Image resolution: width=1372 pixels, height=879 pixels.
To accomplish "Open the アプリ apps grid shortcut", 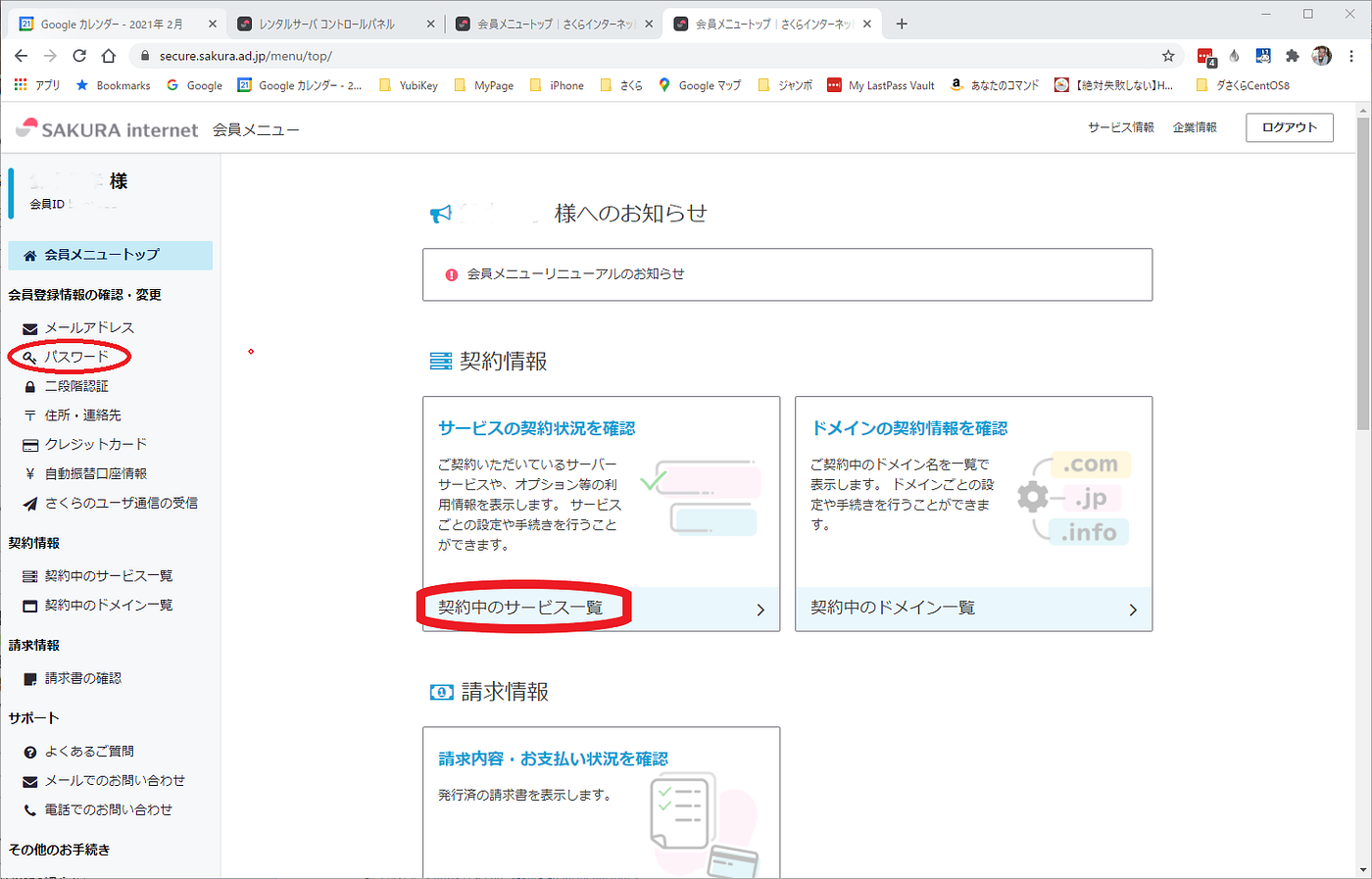I will click(x=37, y=85).
